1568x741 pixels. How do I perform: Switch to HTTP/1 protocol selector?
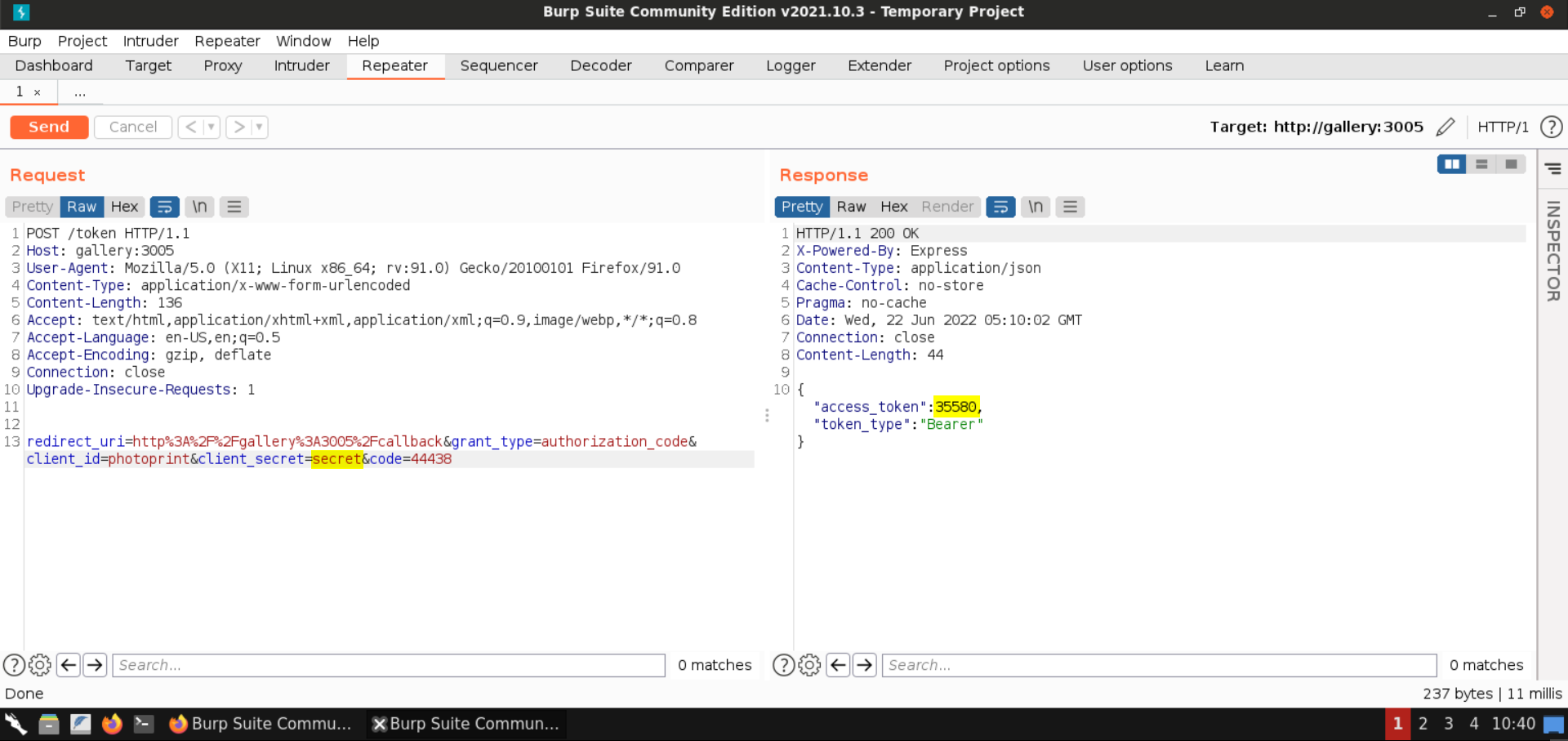coord(1503,127)
